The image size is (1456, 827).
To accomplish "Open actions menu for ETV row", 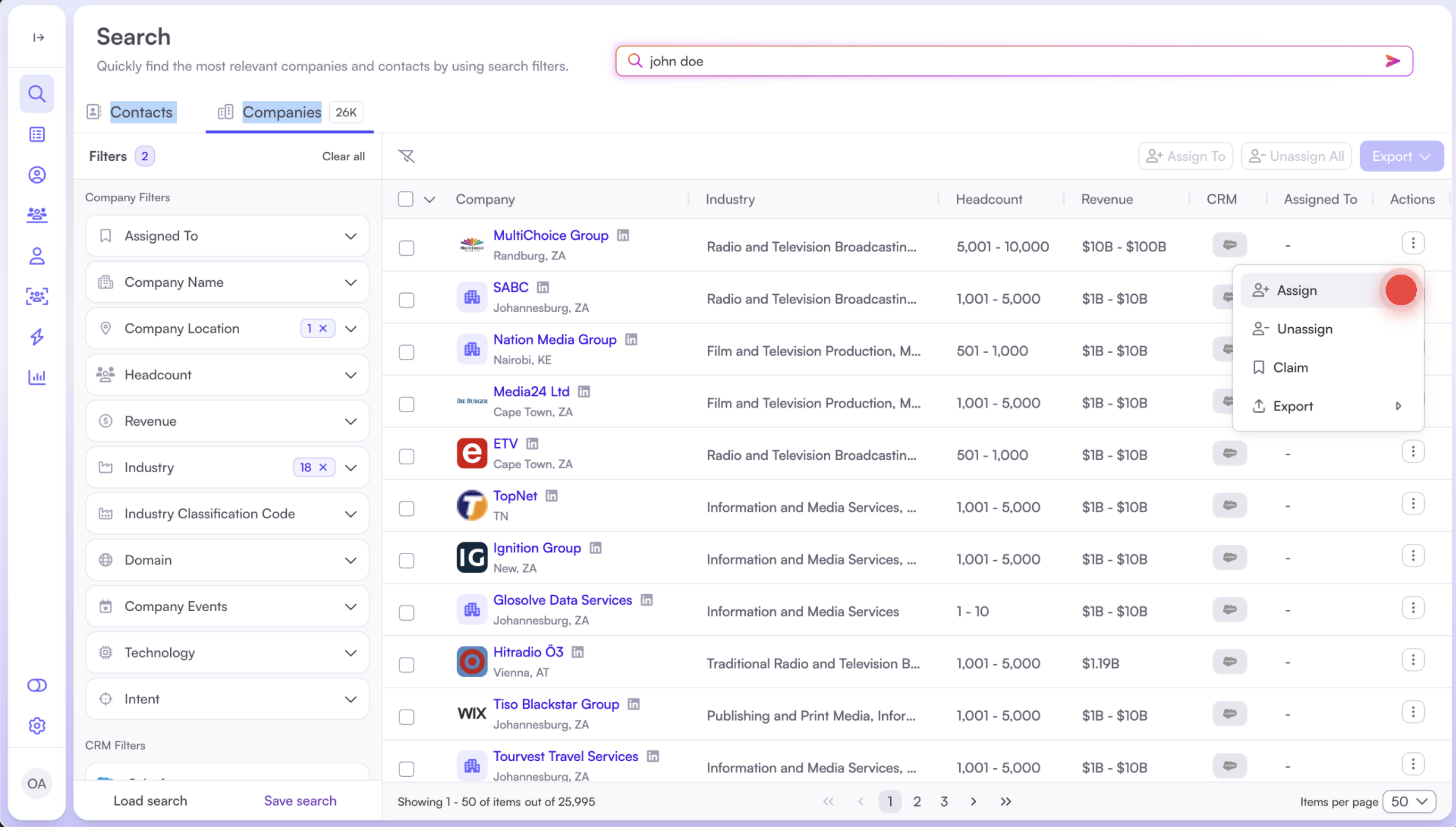I will click(1413, 452).
